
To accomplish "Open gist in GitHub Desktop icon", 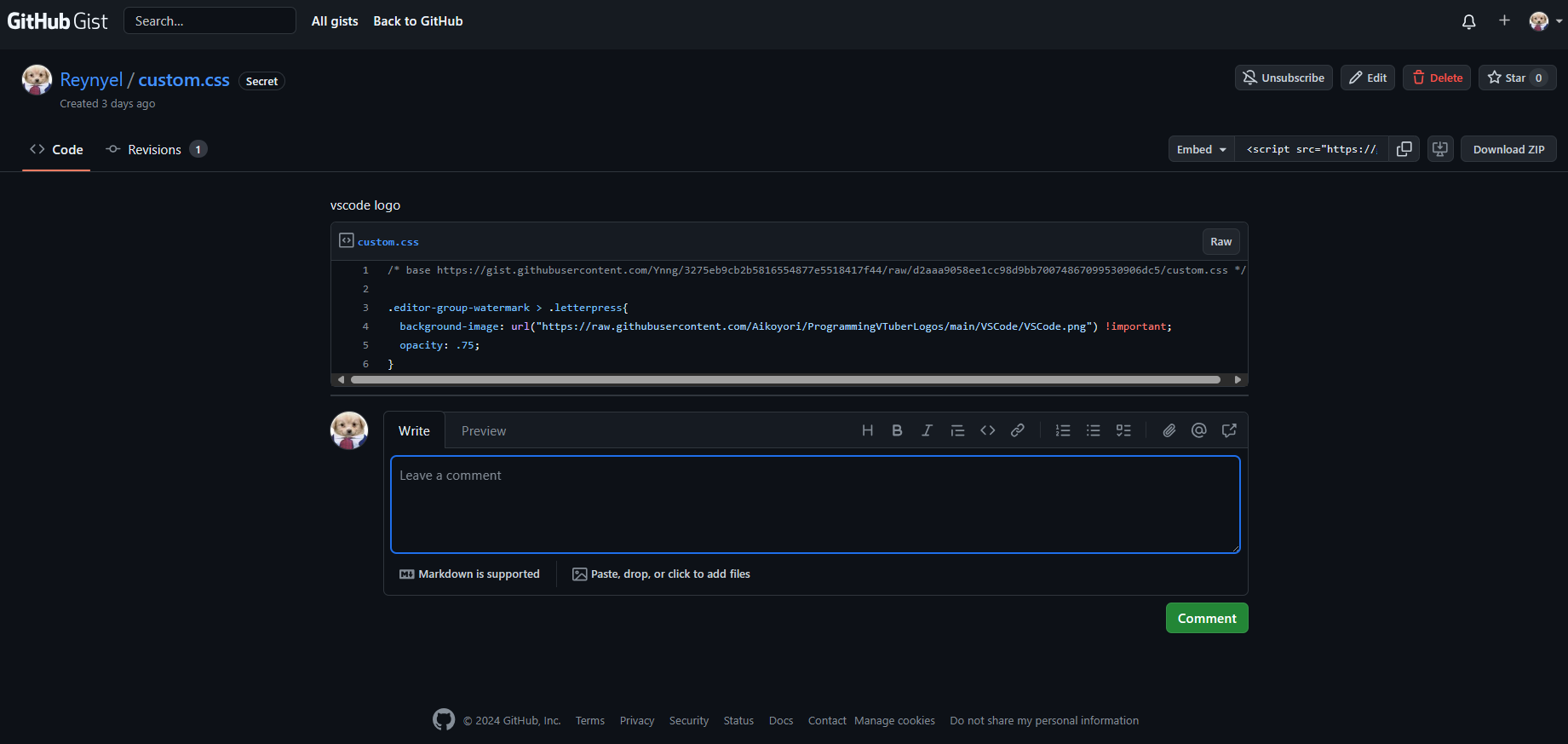I will click(x=1440, y=149).
